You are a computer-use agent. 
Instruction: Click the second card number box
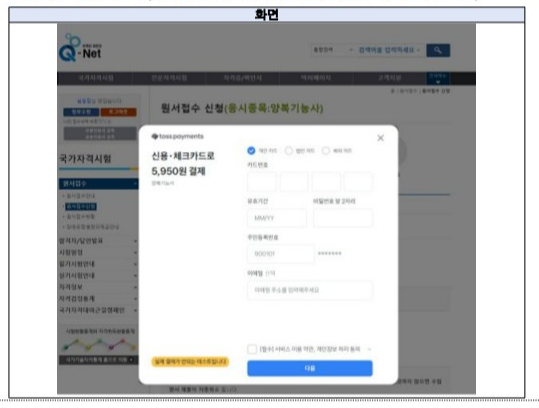coord(294,182)
